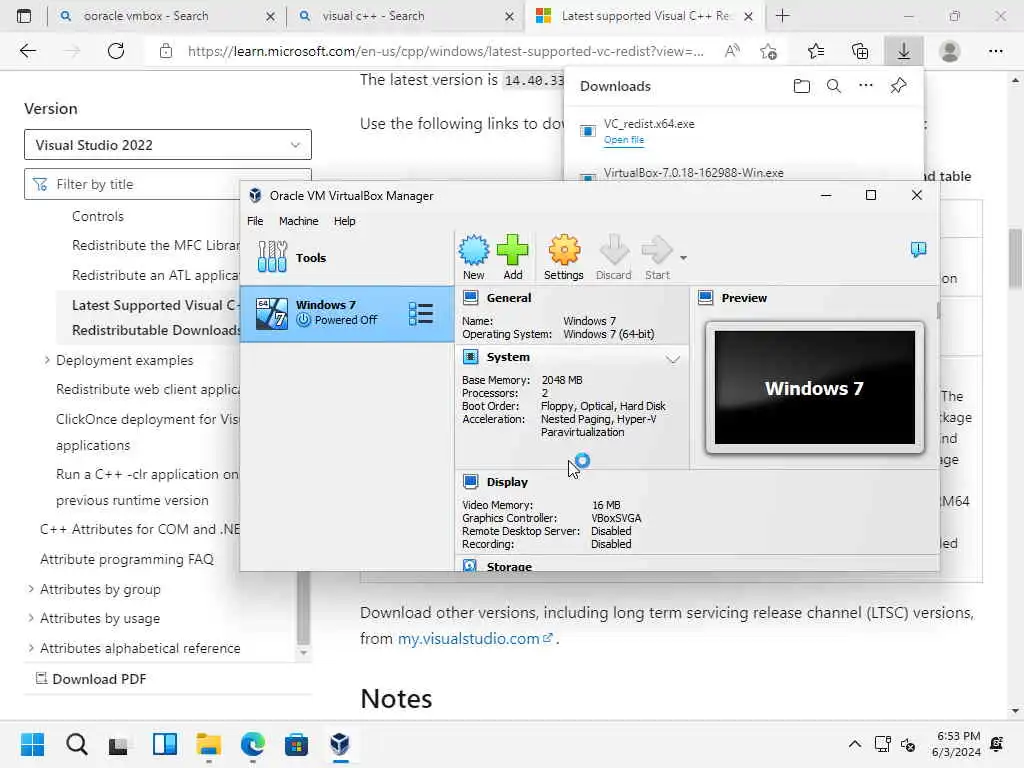Open the Visual Studio 2022 version dropdown
This screenshot has width=1024, height=768.
168,144
